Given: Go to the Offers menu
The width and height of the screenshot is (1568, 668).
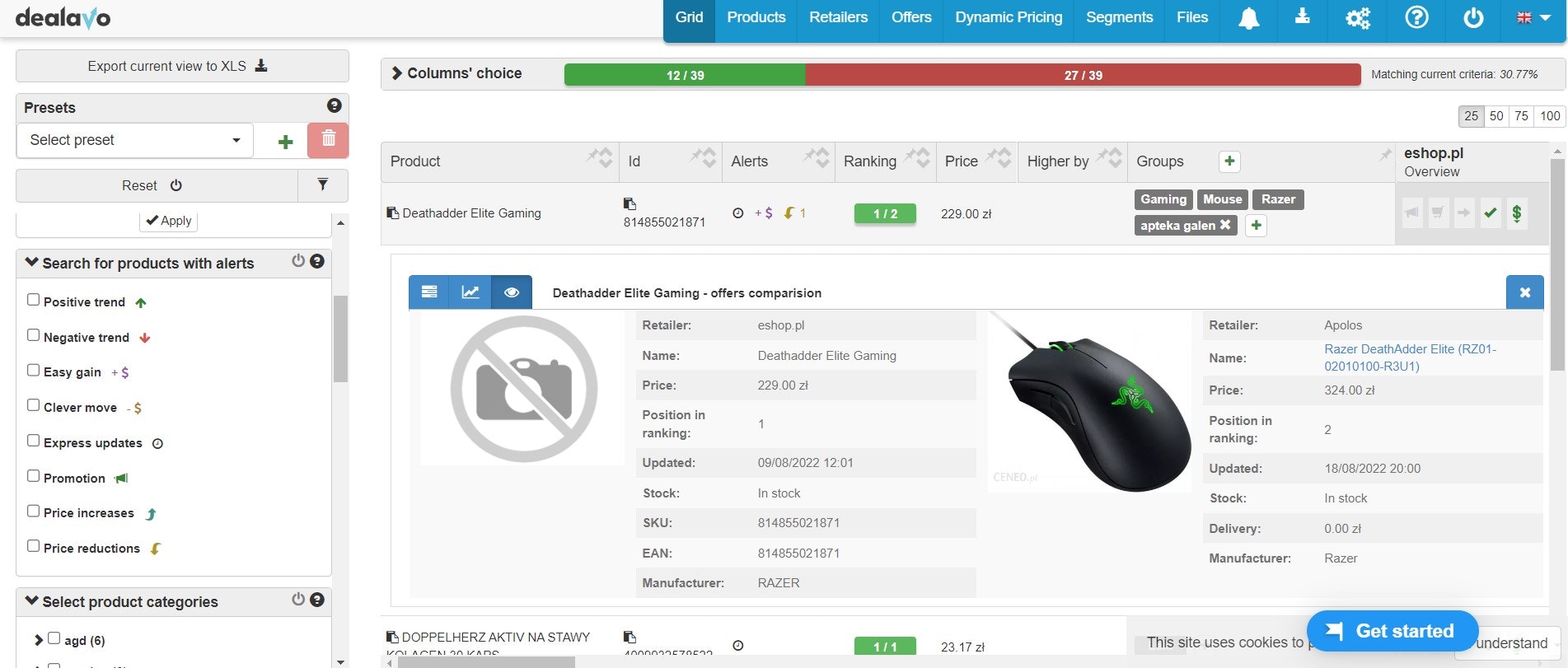Looking at the screenshot, I should pyautogui.click(x=911, y=17).
